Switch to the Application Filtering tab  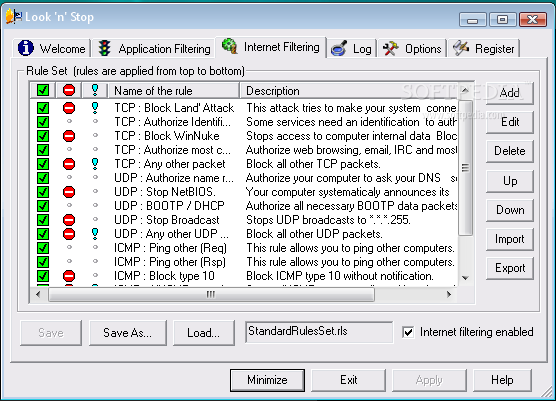coord(154,49)
